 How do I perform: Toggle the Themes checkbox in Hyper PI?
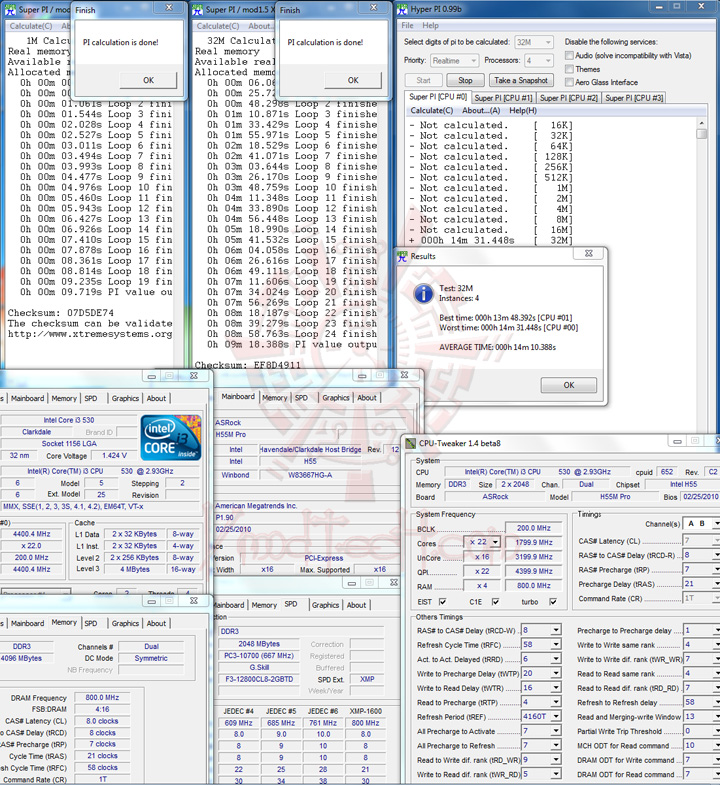569,69
